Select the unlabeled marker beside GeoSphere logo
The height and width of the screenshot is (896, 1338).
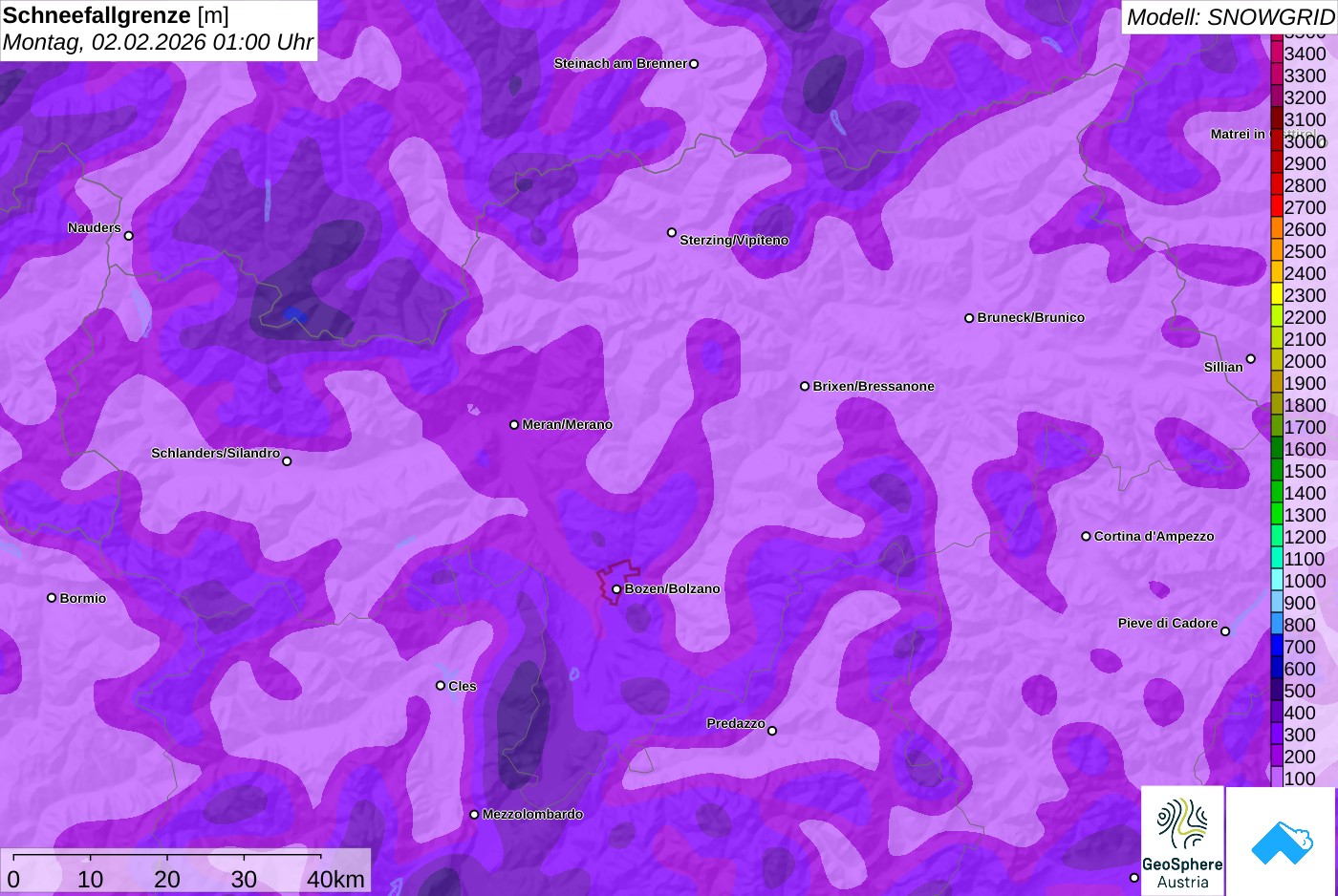tap(1134, 878)
